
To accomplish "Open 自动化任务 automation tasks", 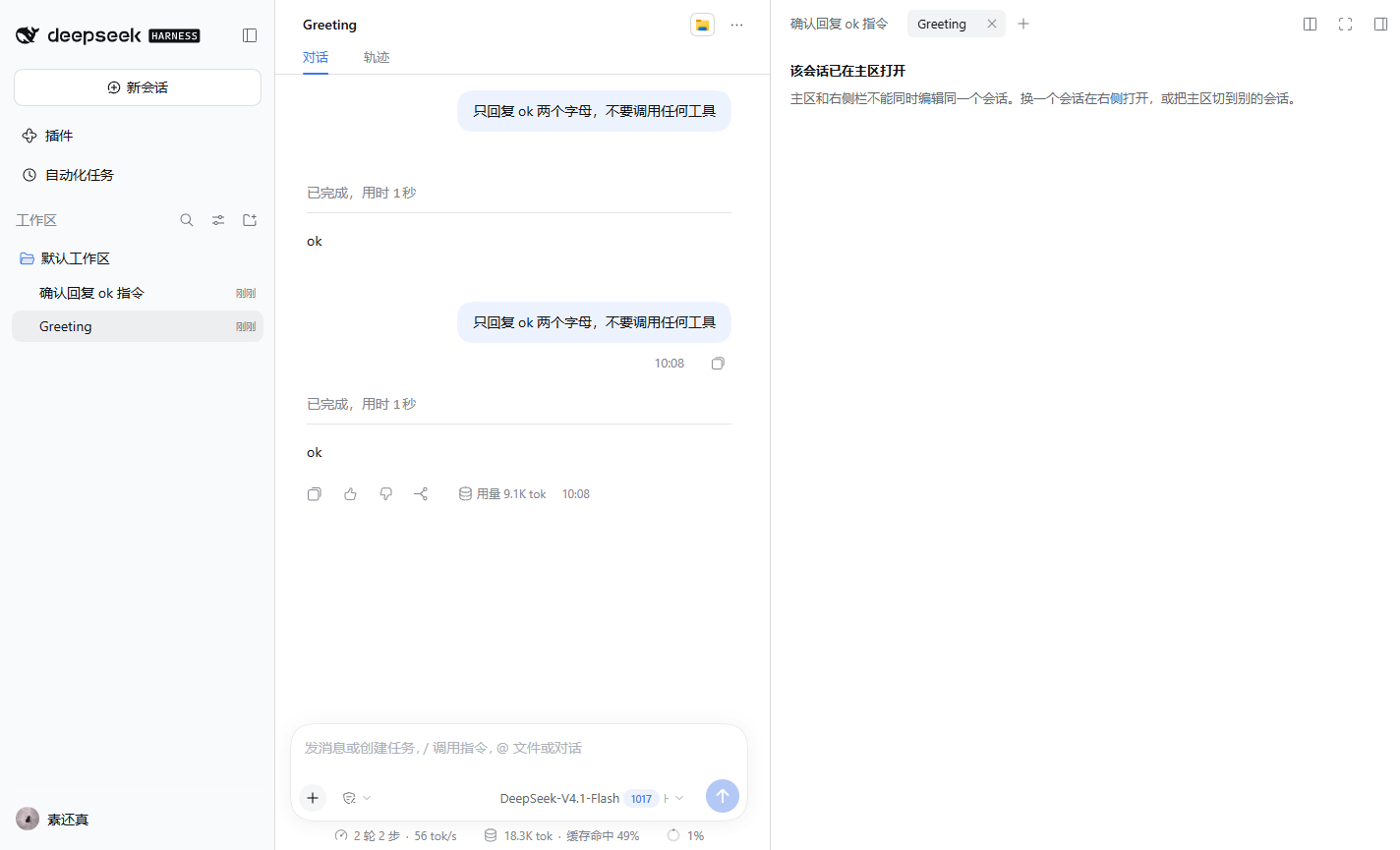I will 138,175.
